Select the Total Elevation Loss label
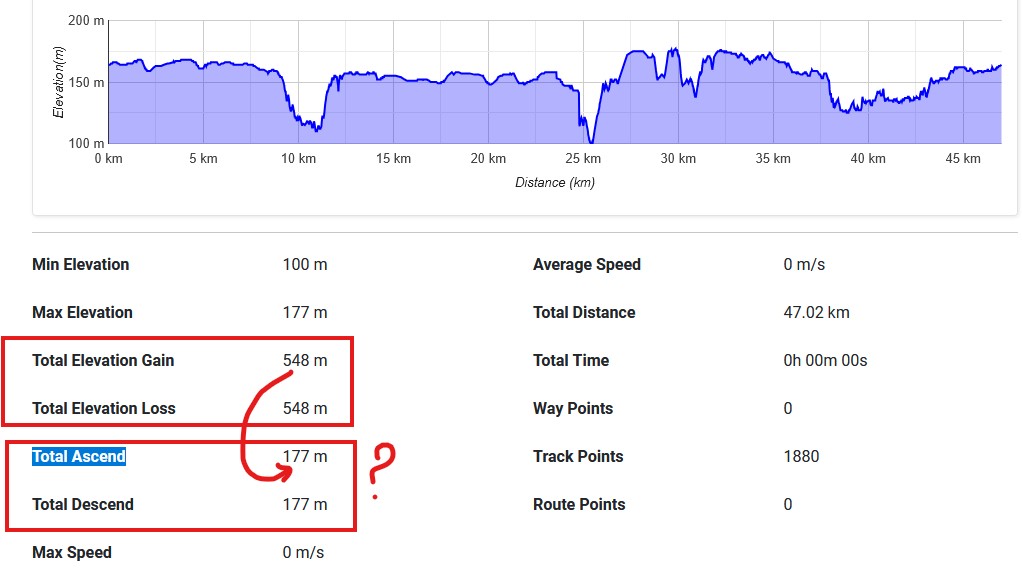The image size is (1022, 587). [104, 409]
